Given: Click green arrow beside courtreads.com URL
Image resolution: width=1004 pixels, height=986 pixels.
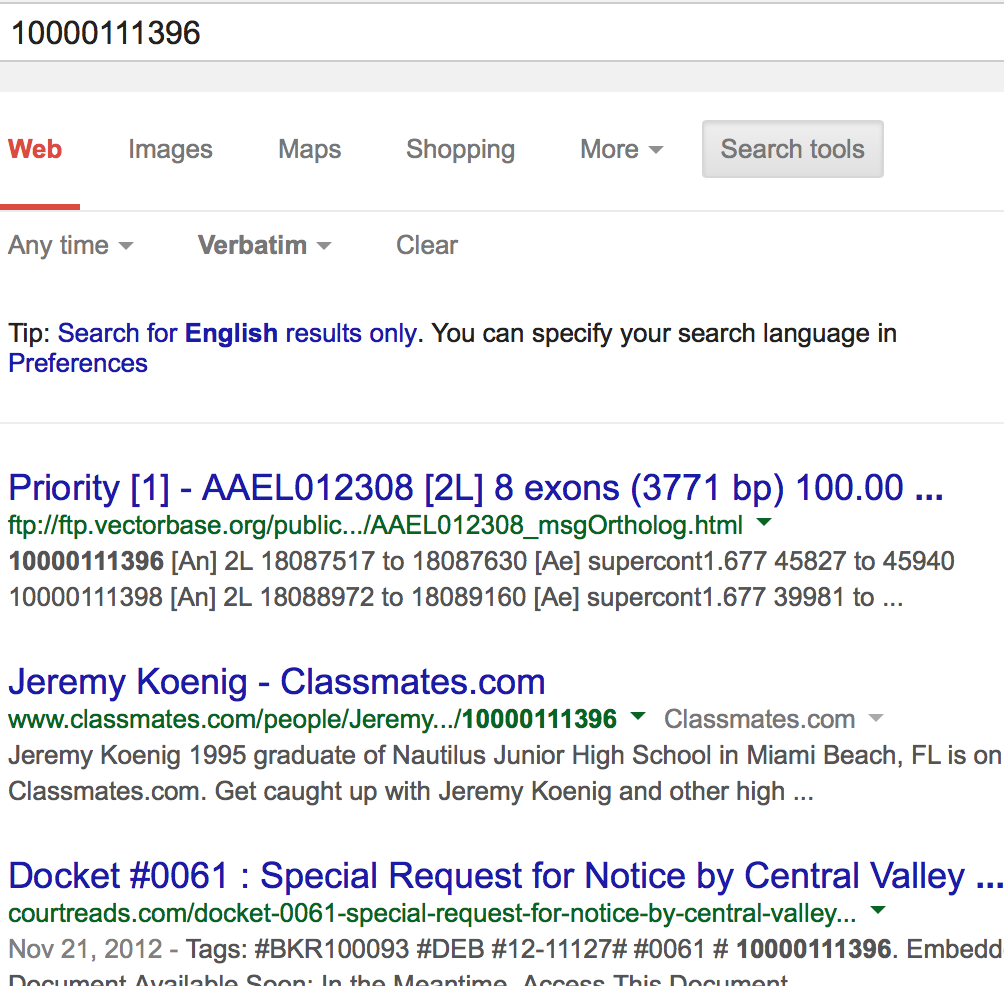Looking at the screenshot, I should tap(878, 911).
